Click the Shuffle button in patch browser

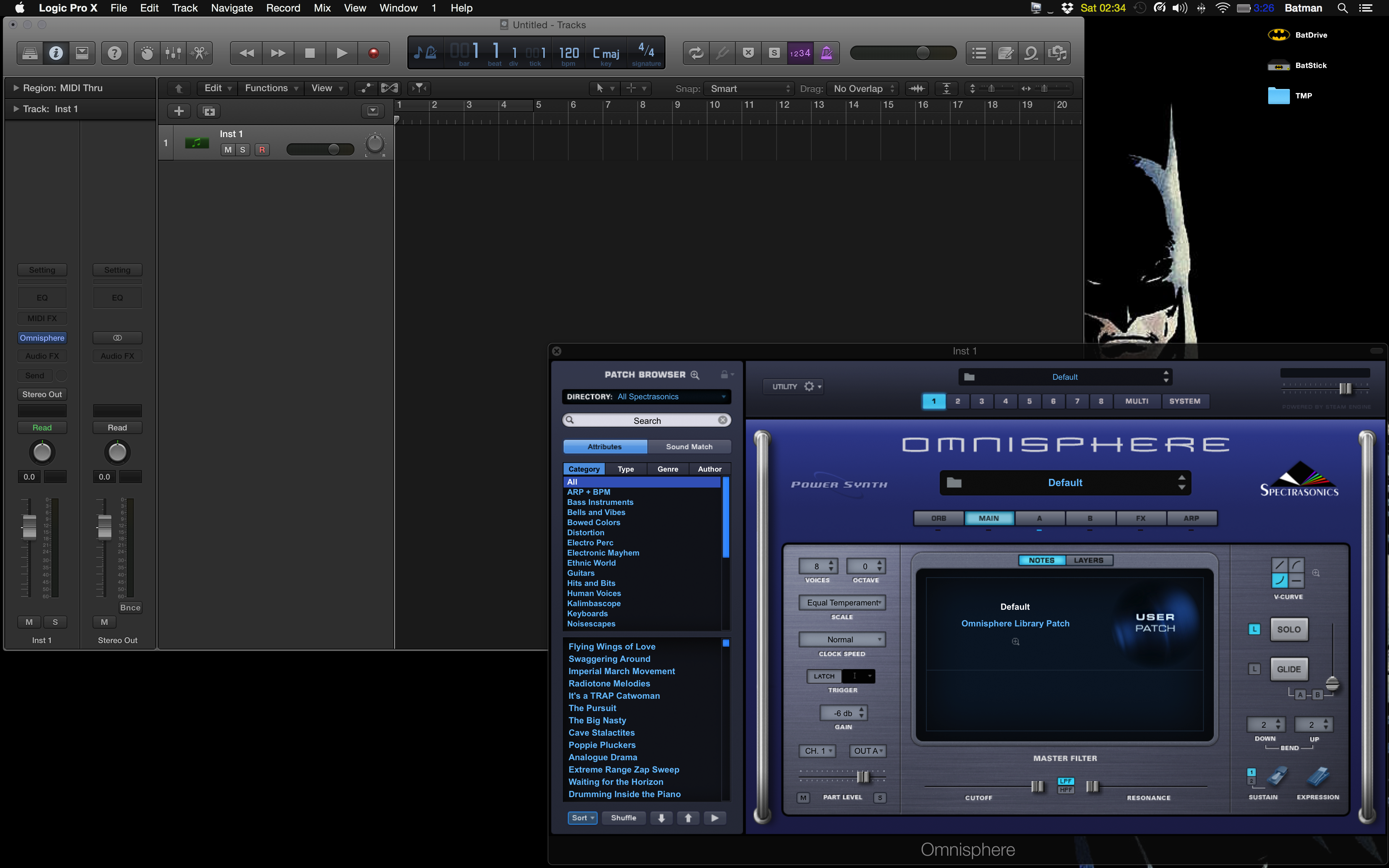623,817
